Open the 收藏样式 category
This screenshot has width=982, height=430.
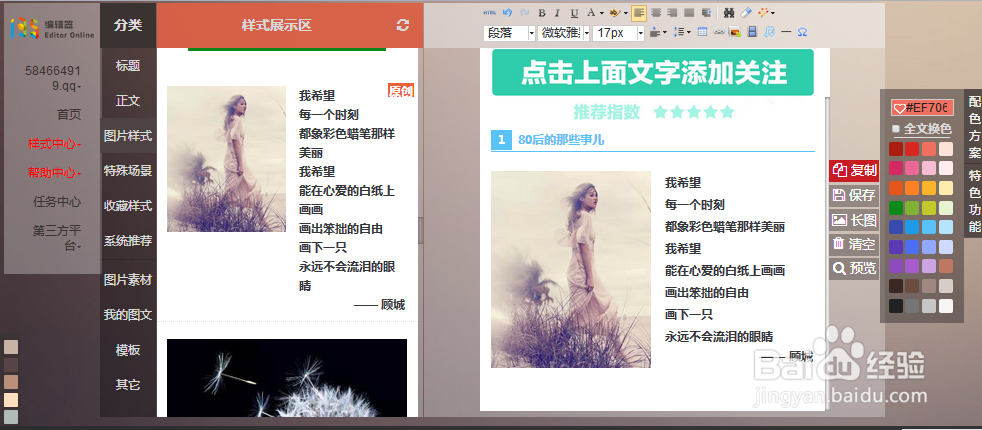pyautogui.click(x=128, y=206)
